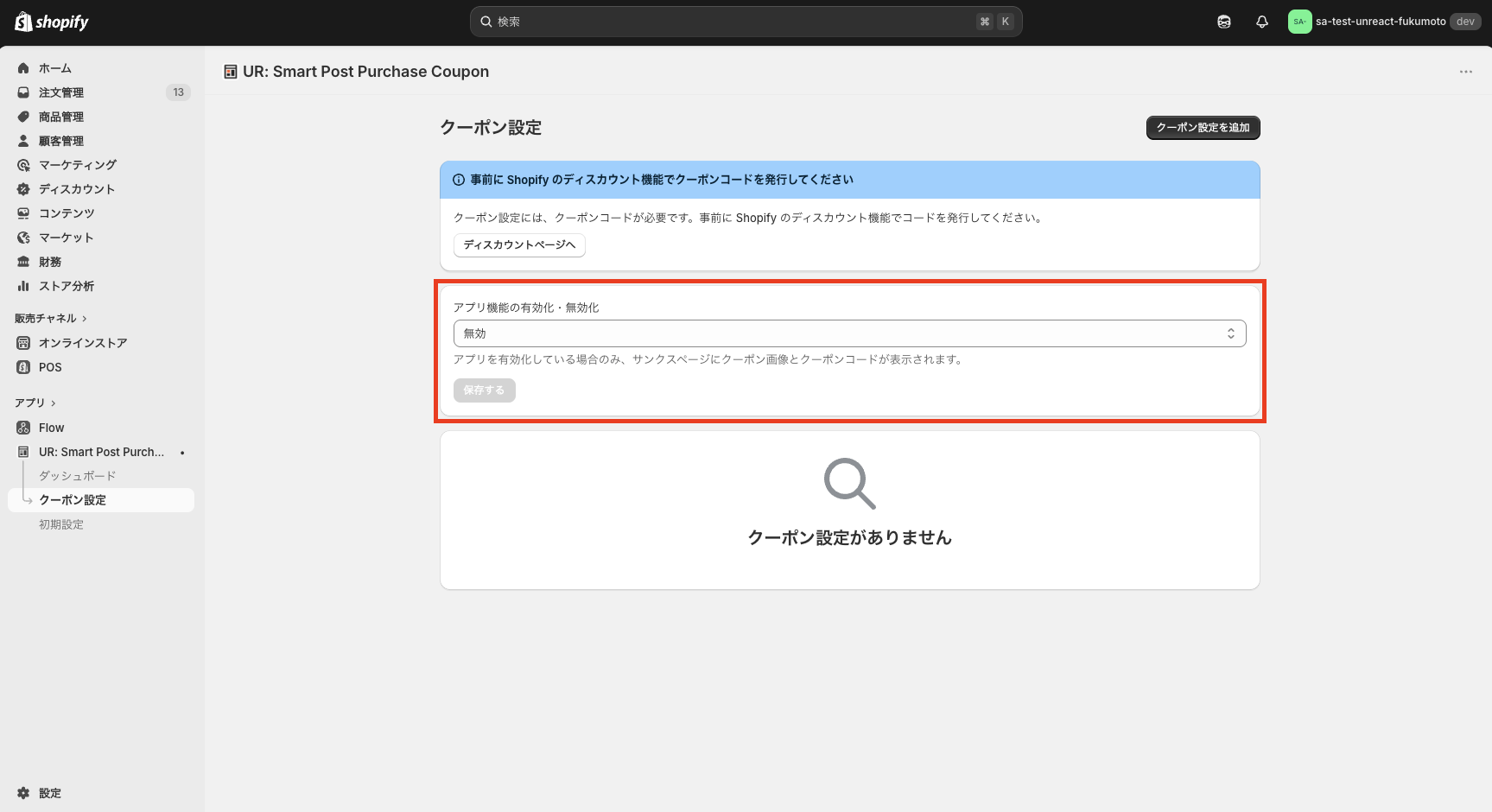This screenshot has height=812, width=1492.
Task: Click the 保存する button
Action: click(x=484, y=390)
